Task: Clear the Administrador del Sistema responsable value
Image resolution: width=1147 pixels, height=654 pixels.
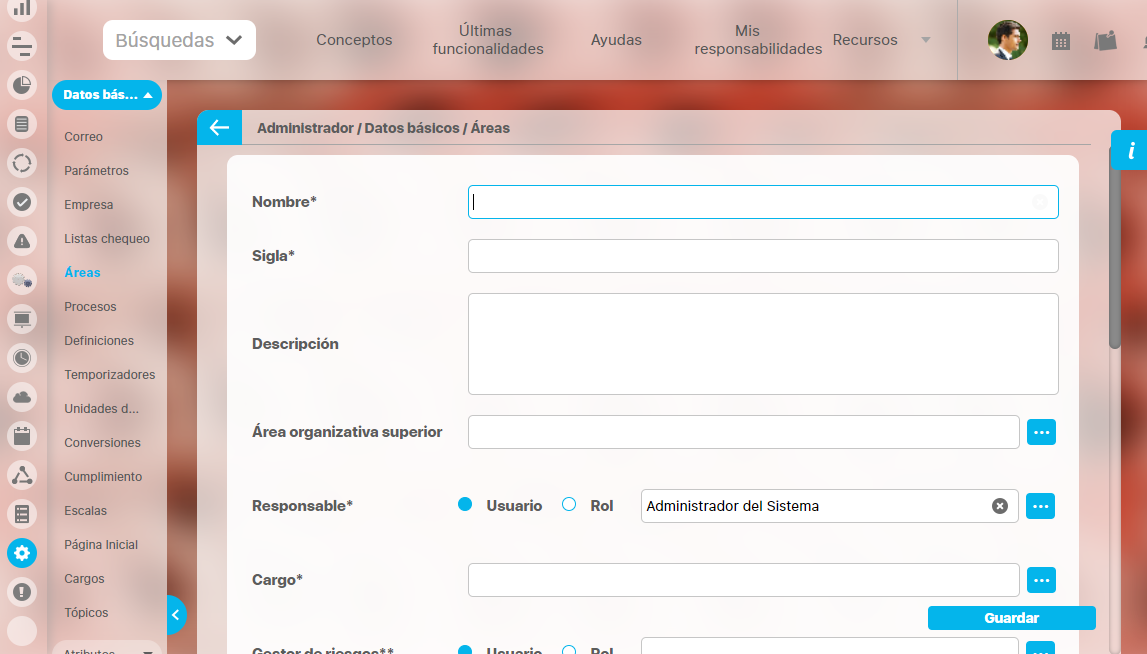Action: (999, 506)
